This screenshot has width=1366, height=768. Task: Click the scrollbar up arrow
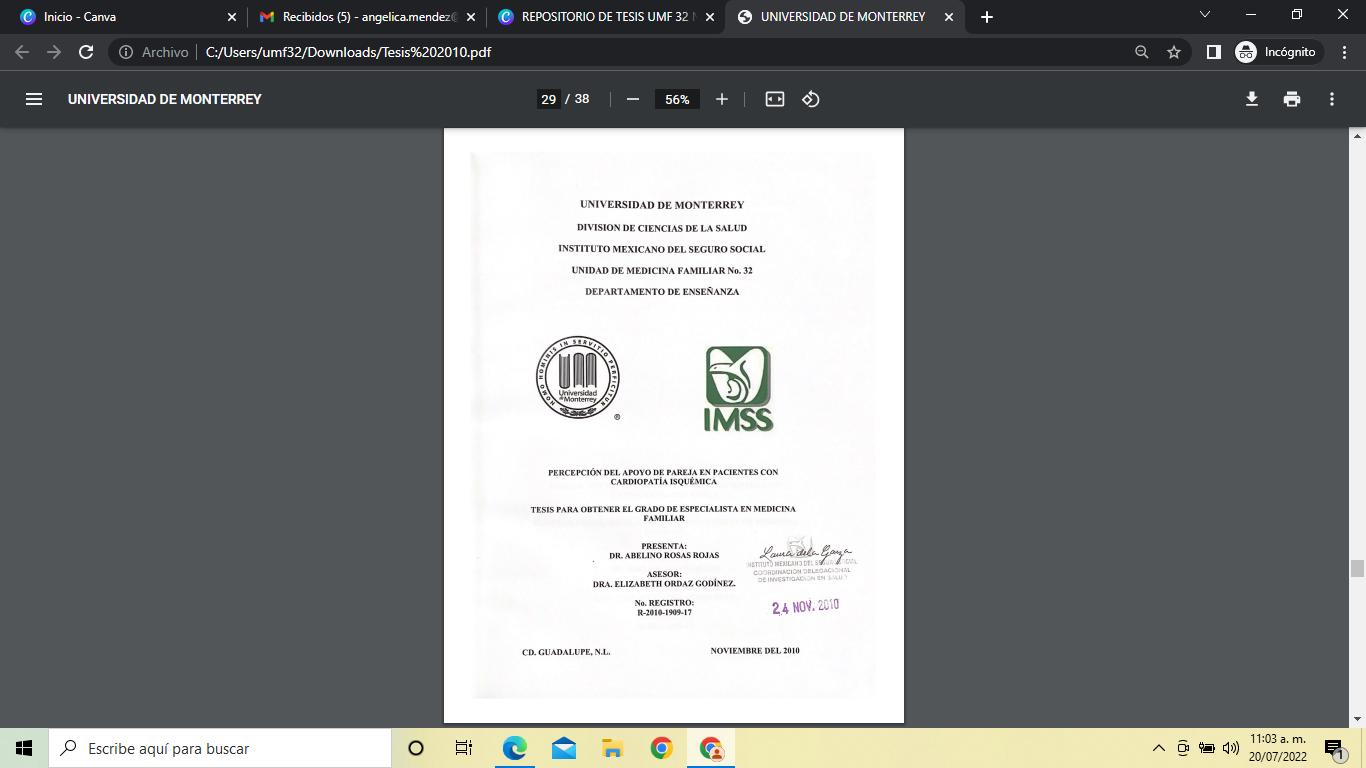point(1357,136)
